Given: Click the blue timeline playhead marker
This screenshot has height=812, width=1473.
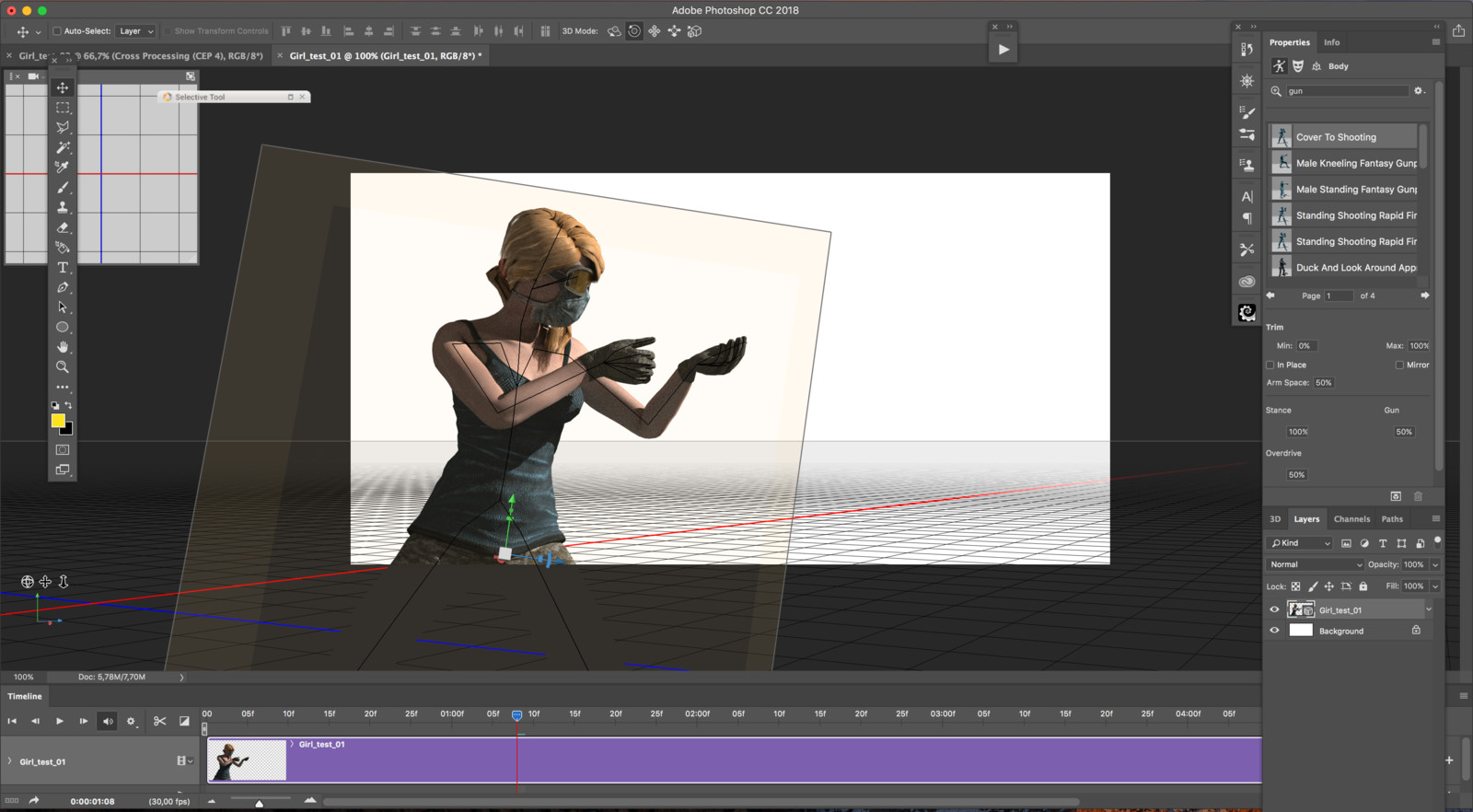Looking at the screenshot, I should tap(517, 715).
